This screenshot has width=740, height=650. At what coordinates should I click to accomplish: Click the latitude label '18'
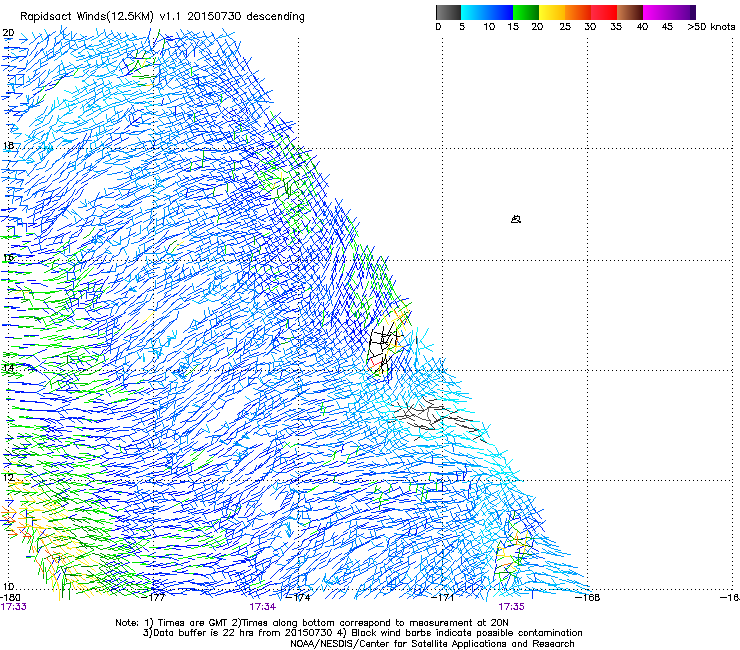tap(8, 145)
